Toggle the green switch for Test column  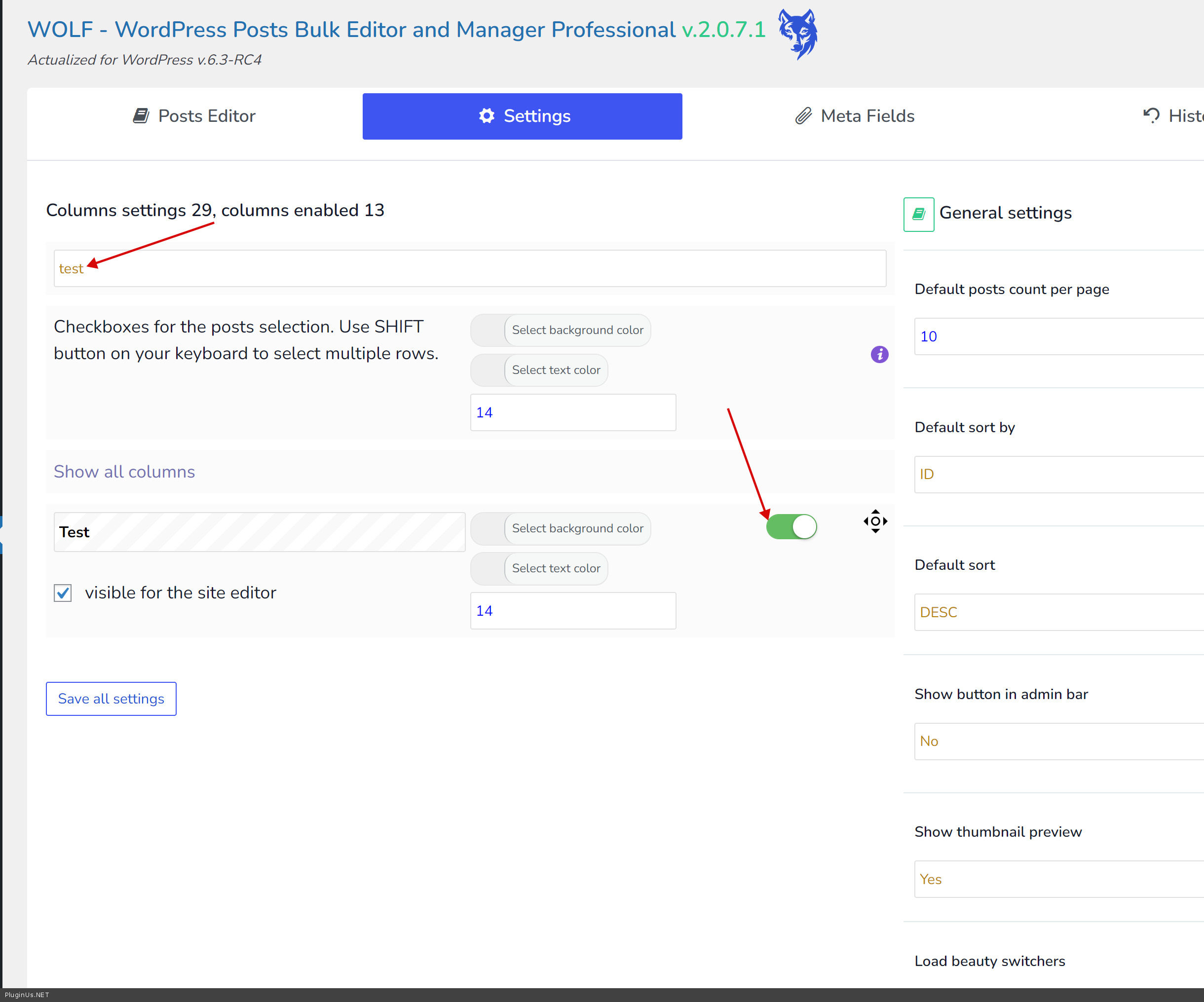(791, 527)
